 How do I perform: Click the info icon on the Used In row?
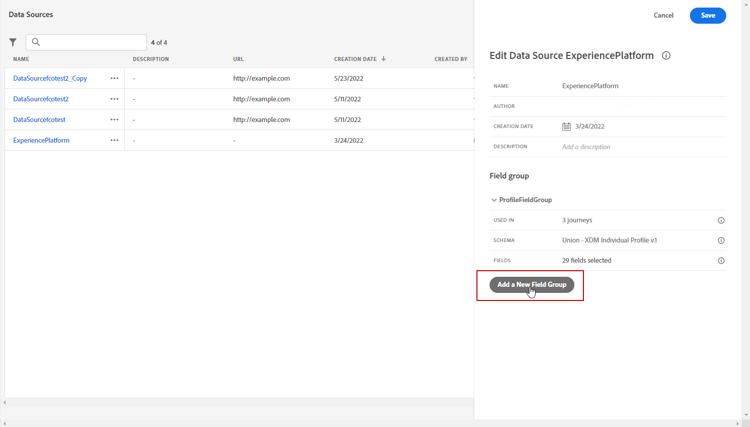point(721,220)
